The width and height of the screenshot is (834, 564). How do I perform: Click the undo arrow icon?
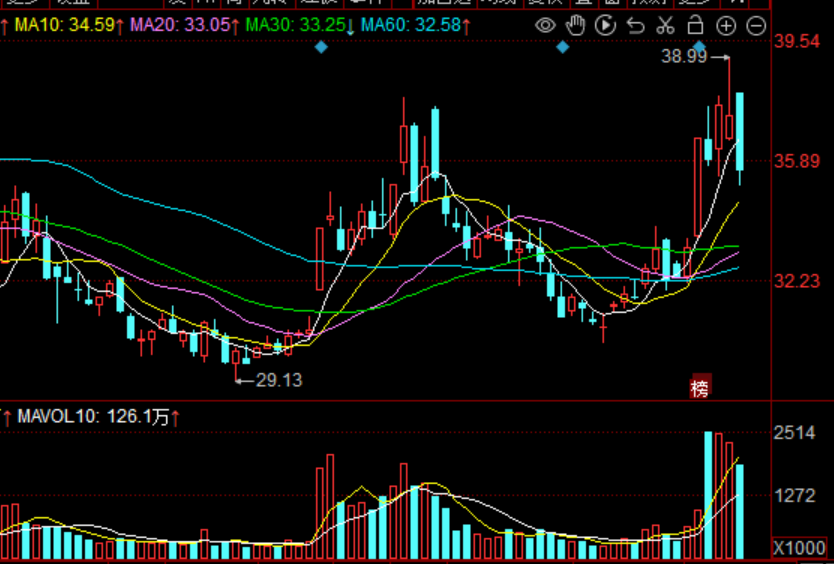(635, 26)
